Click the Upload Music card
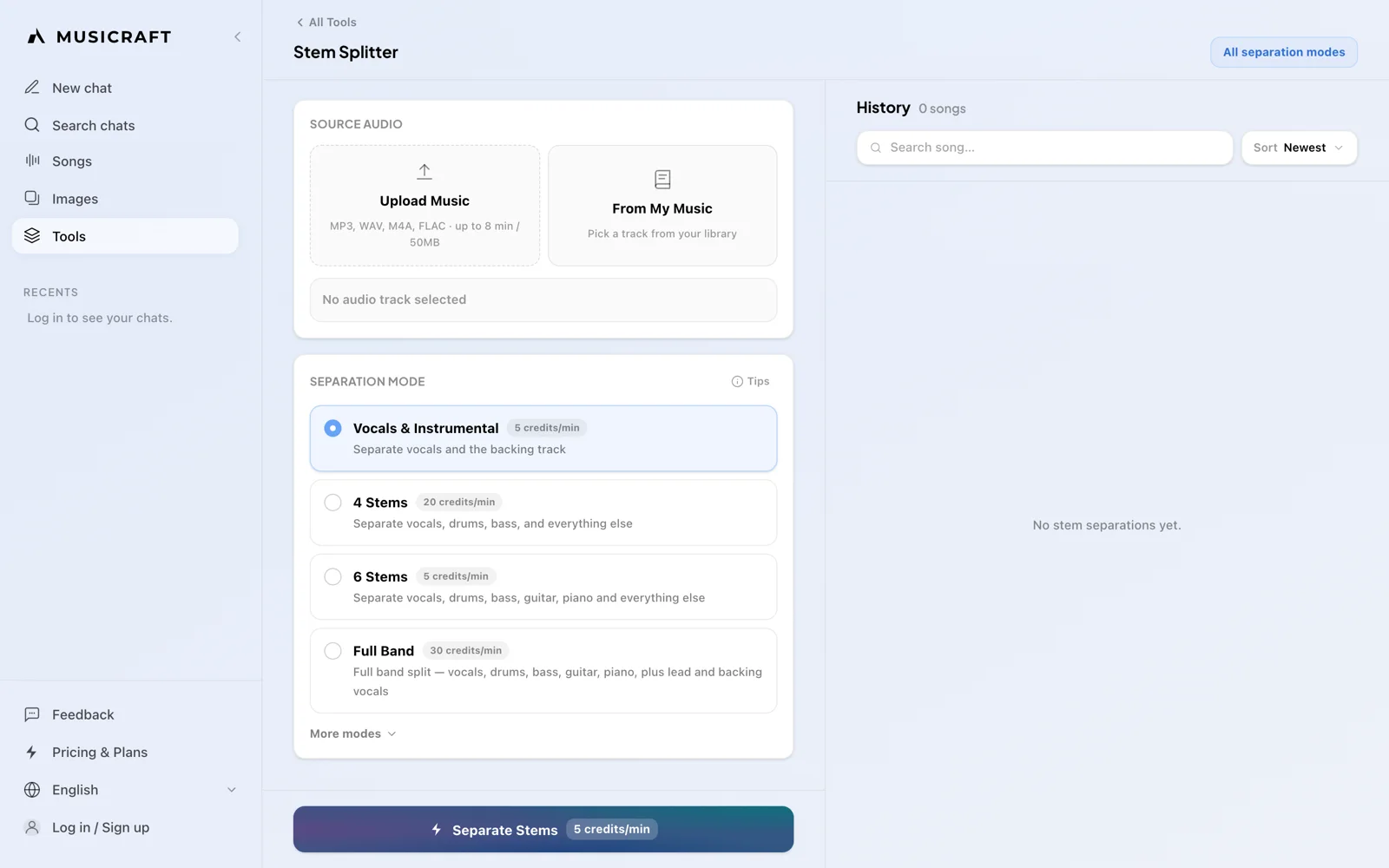 tap(425, 206)
